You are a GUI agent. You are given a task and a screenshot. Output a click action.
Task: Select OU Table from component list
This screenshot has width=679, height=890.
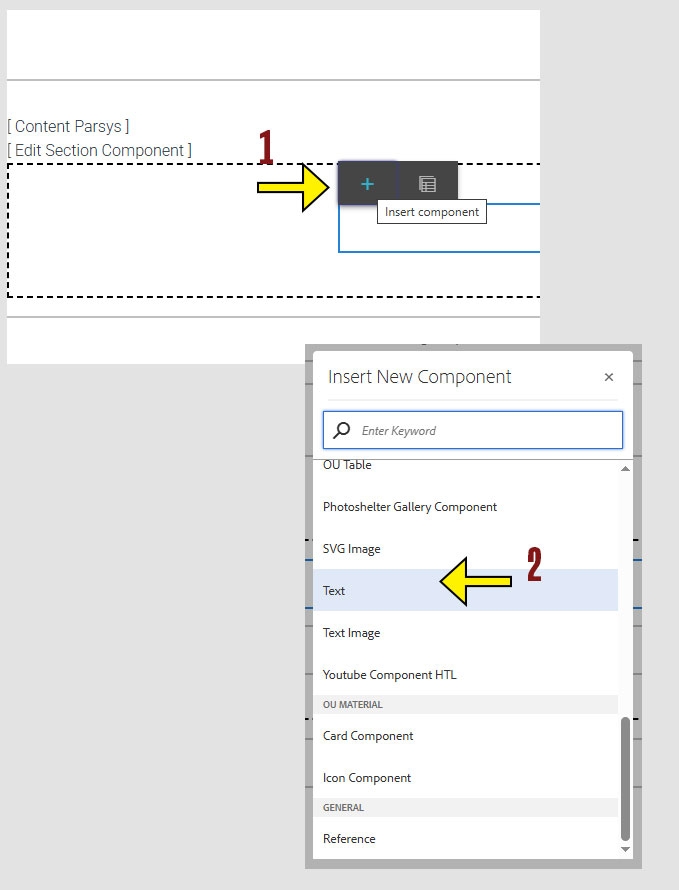[465, 465]
